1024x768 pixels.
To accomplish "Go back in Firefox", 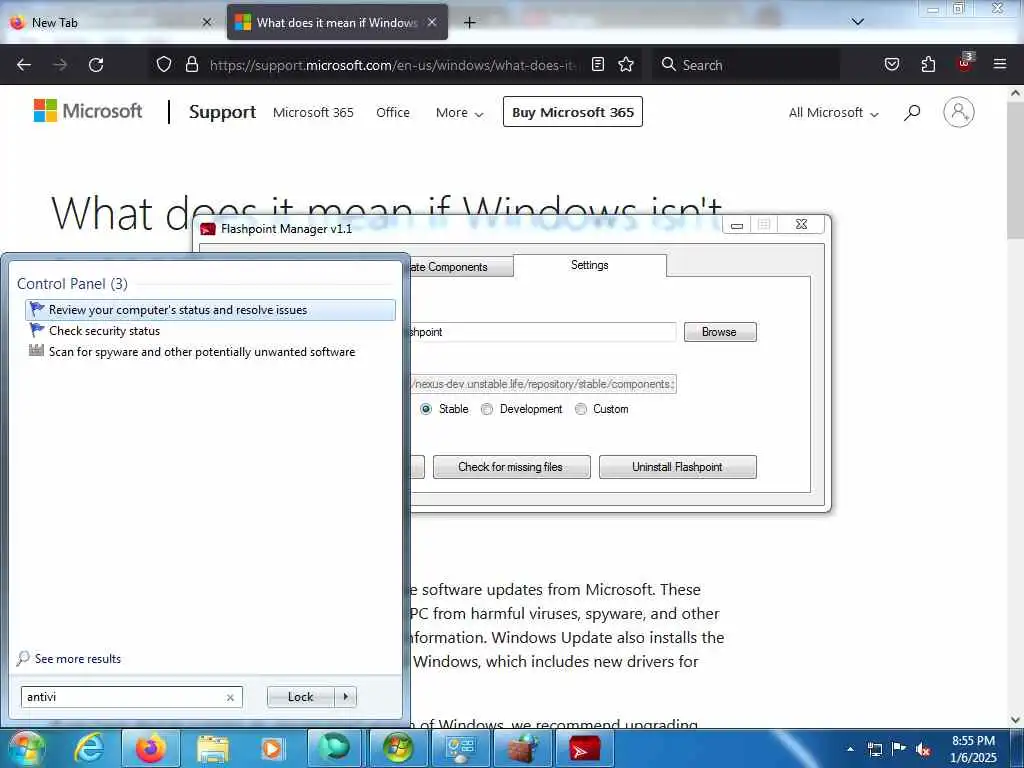I will [x=24, y=65].
